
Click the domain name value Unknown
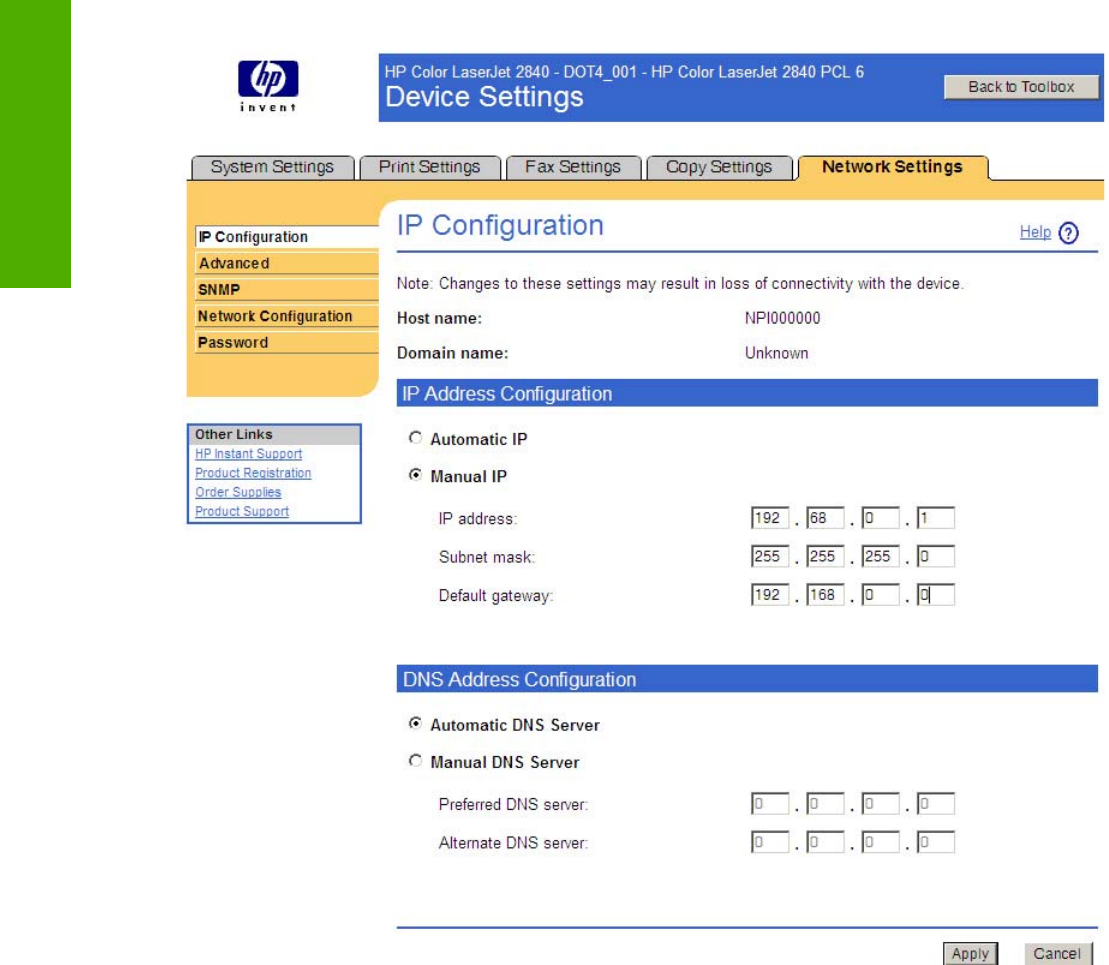(x=776, y=353)
